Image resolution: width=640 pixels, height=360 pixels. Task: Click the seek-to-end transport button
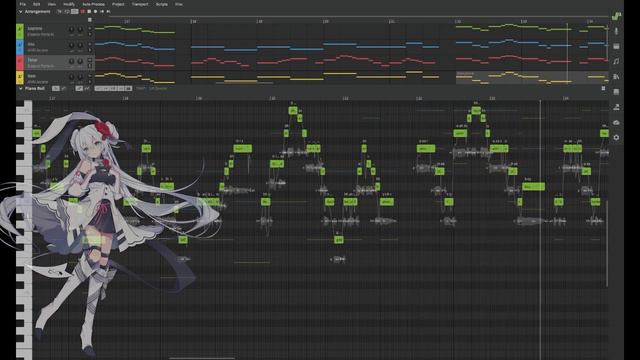click(x=109, y=11)
